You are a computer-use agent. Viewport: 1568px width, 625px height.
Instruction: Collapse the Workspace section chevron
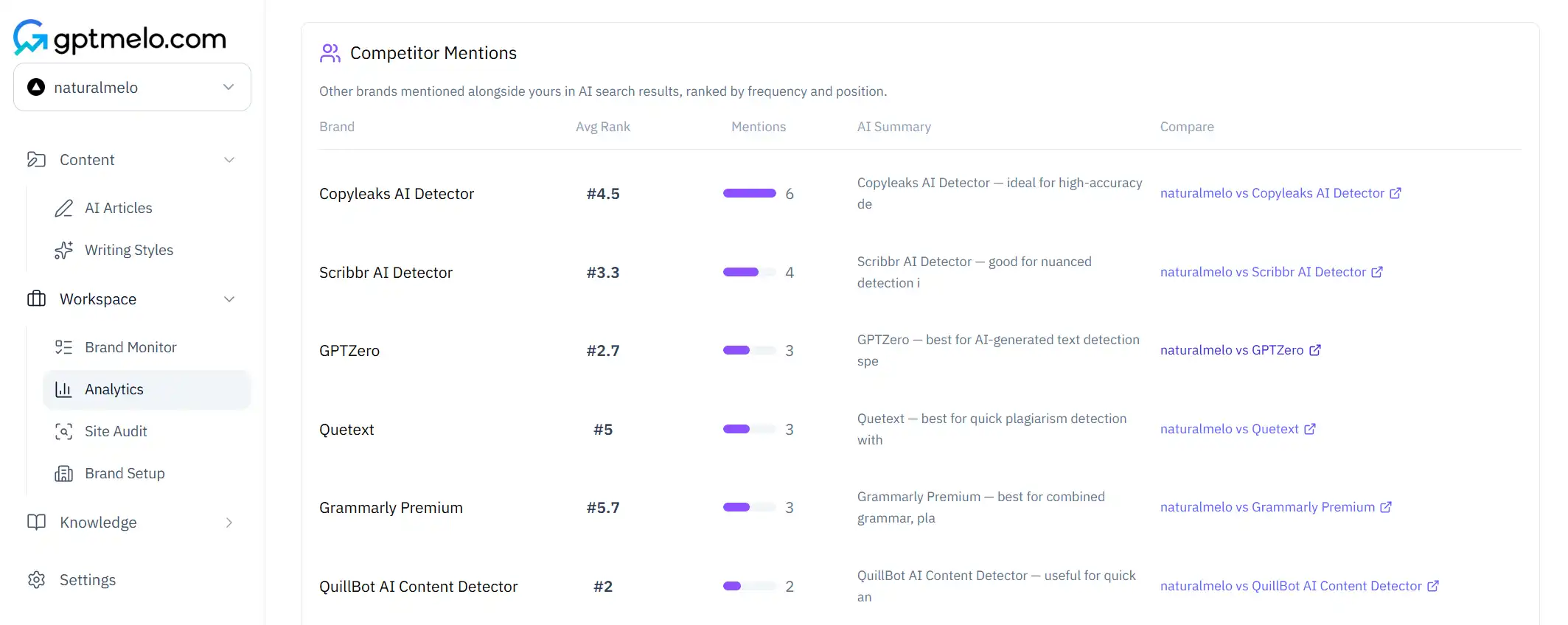pos(229,299)
